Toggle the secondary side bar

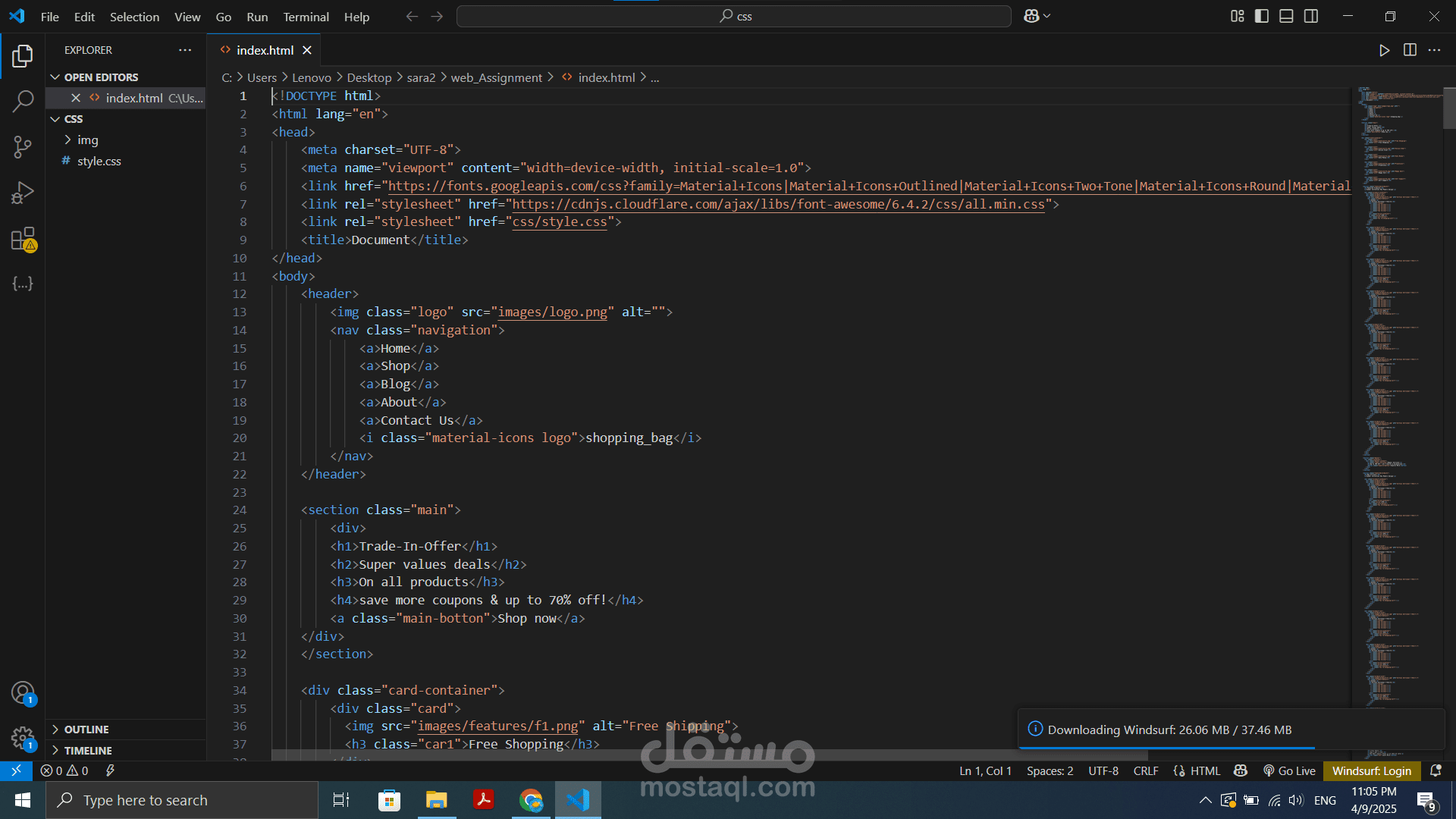[1311, 17]
